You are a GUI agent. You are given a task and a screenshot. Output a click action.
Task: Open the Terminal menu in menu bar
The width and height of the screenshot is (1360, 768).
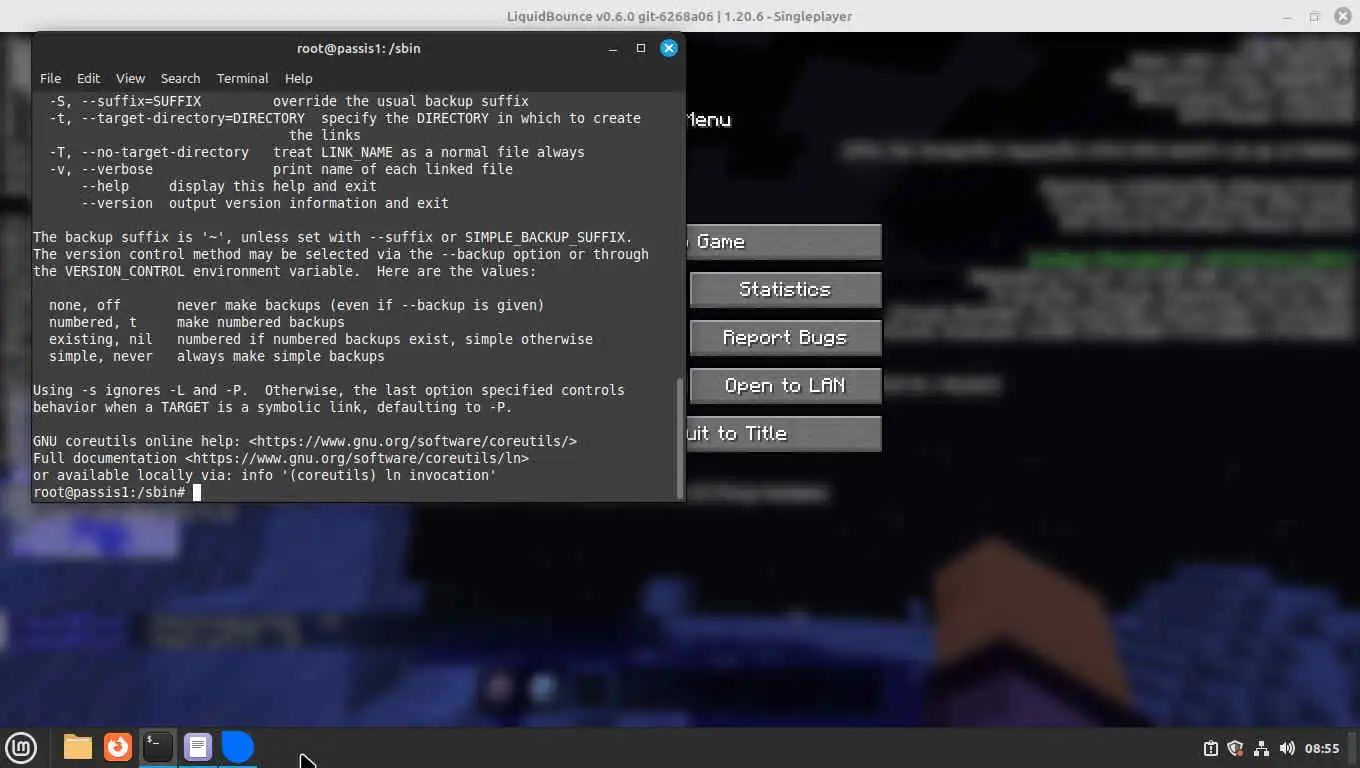pos(242,78)
